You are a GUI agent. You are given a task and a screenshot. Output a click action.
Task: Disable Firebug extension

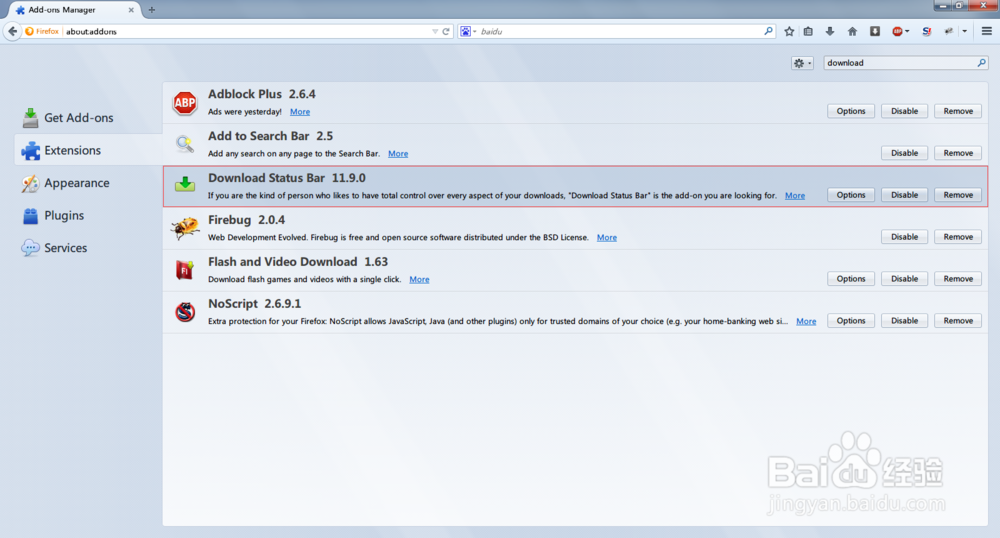coord(904,236)
